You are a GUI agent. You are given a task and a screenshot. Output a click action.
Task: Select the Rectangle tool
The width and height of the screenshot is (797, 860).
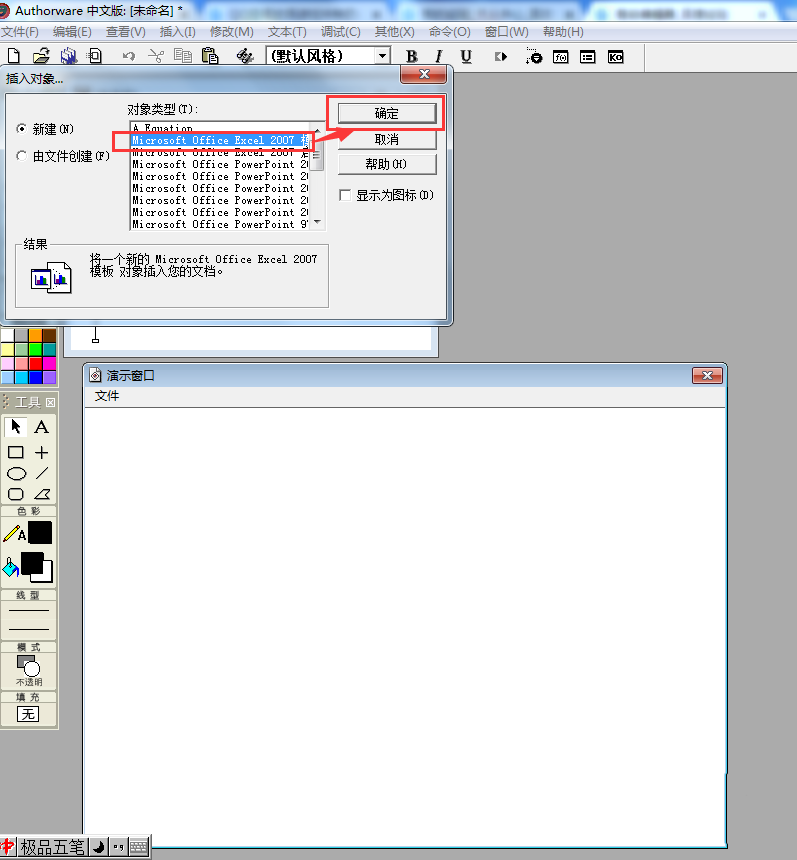pyautogui.click(x=15, y=452)
